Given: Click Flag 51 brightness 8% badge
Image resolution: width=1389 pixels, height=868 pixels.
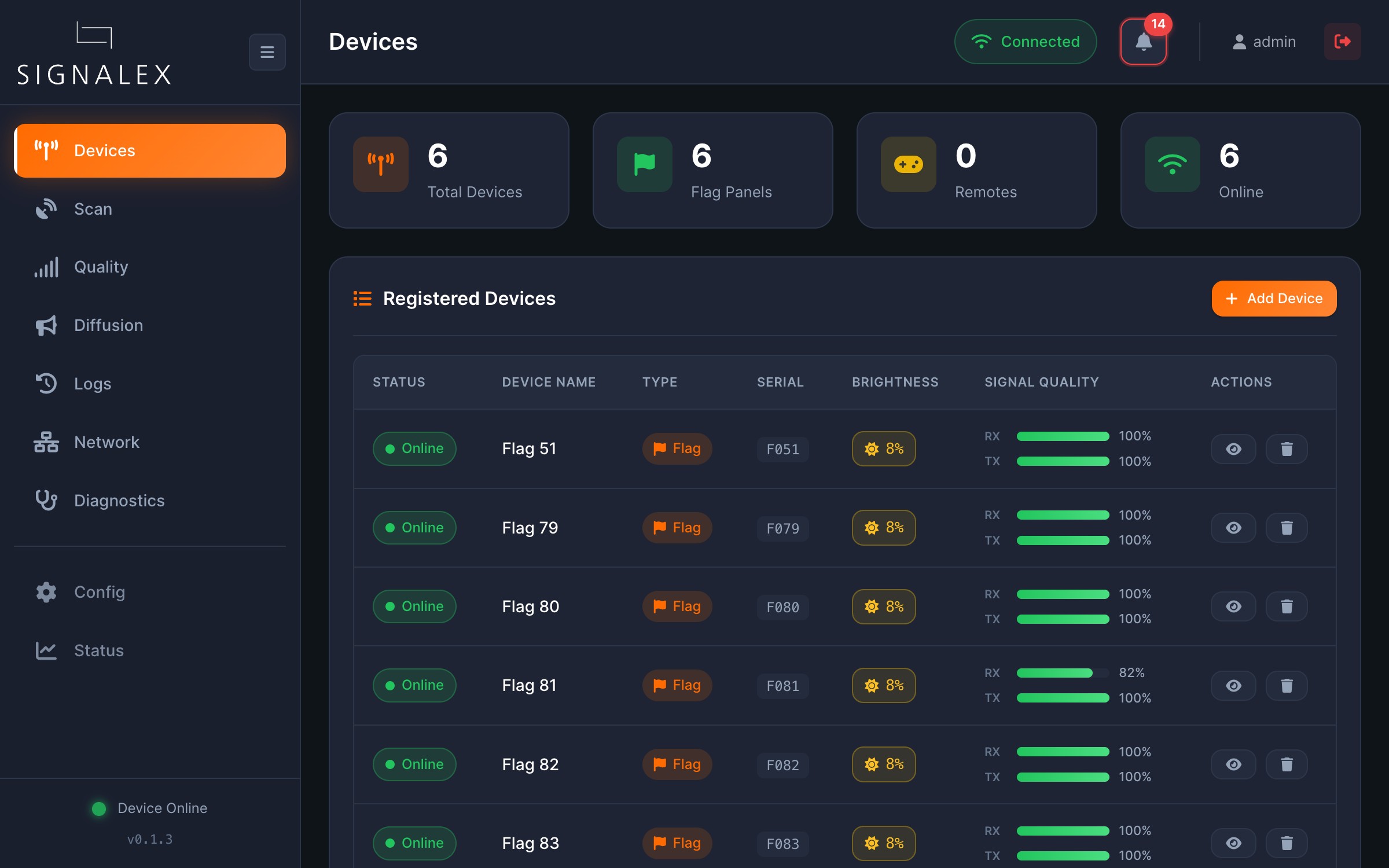Looking at the screenshot, I should 883,449.
